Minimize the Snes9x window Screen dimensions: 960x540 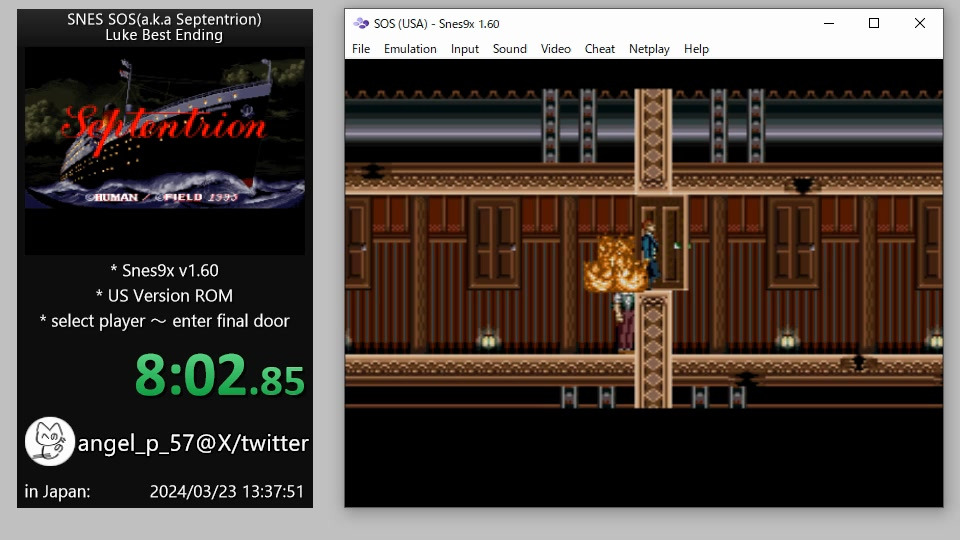coord(828,23)
